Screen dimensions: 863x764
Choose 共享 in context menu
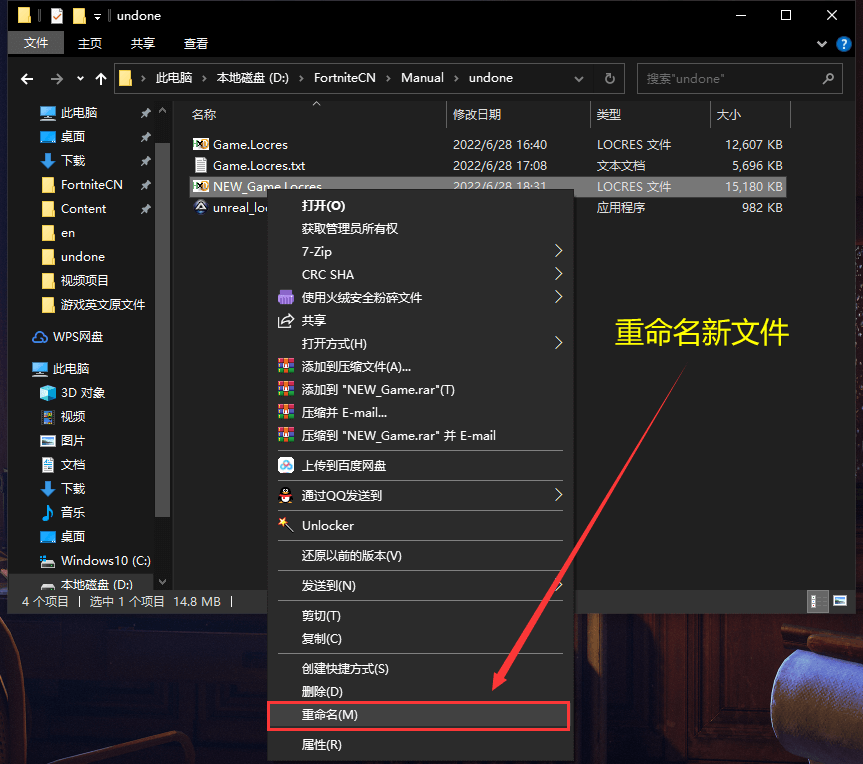coord(420,320)
